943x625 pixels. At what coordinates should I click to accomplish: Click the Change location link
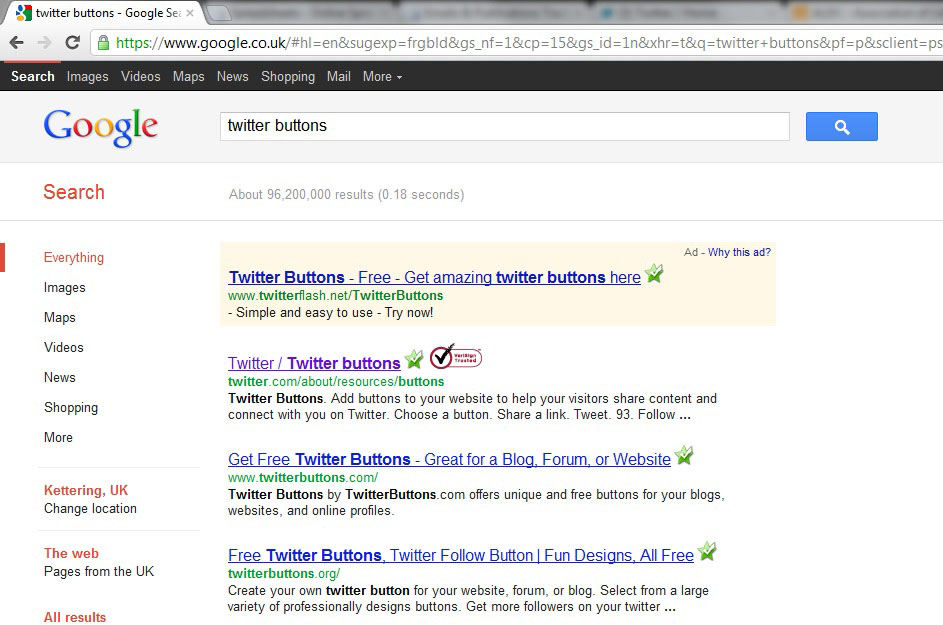(x=90, y=508)
